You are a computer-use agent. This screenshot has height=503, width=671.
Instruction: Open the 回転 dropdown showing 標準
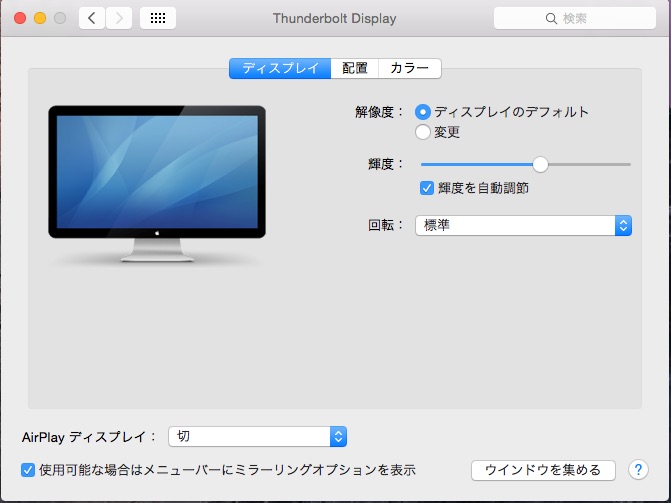tap(523, 226)
